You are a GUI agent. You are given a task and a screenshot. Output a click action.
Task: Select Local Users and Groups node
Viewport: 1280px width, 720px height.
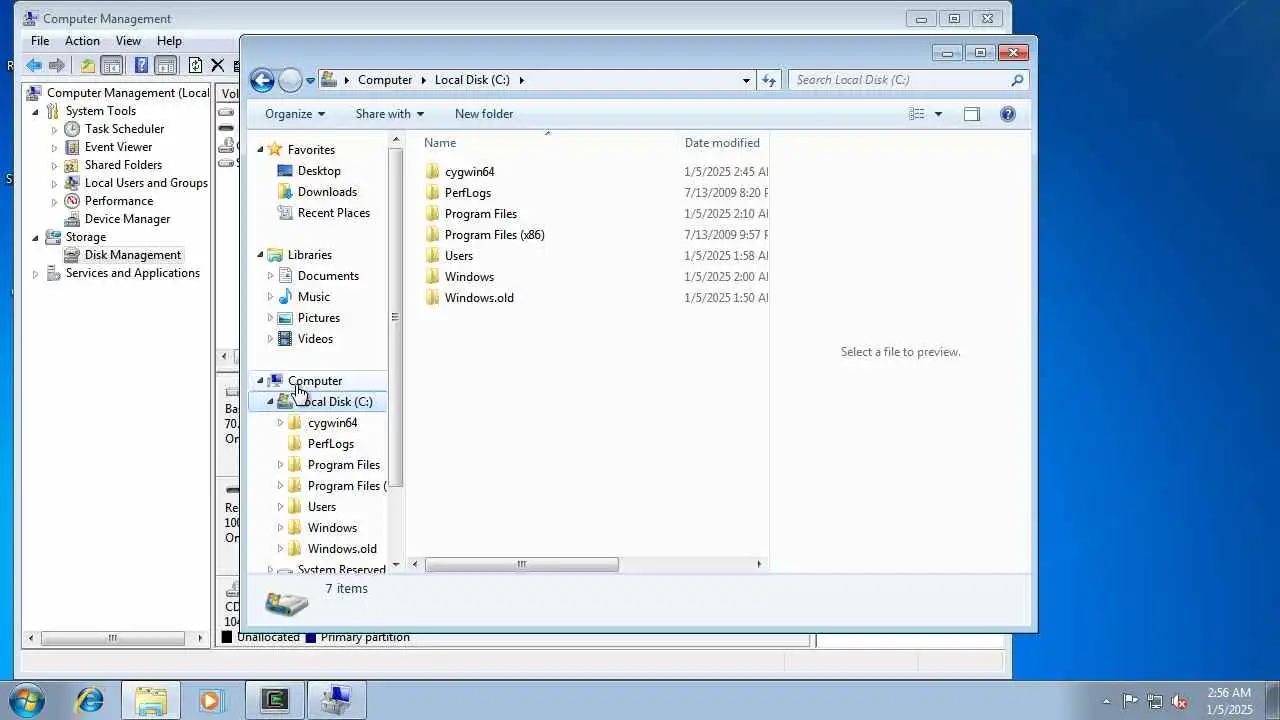tap(146, 183)
